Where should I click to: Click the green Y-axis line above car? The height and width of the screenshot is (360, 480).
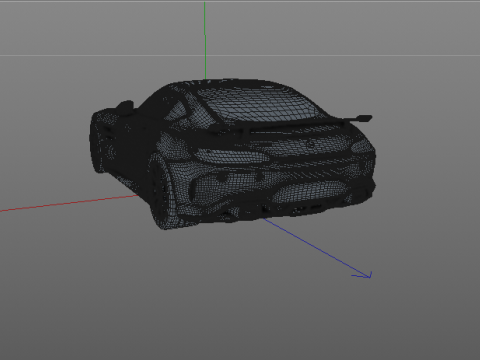[205, 40]
